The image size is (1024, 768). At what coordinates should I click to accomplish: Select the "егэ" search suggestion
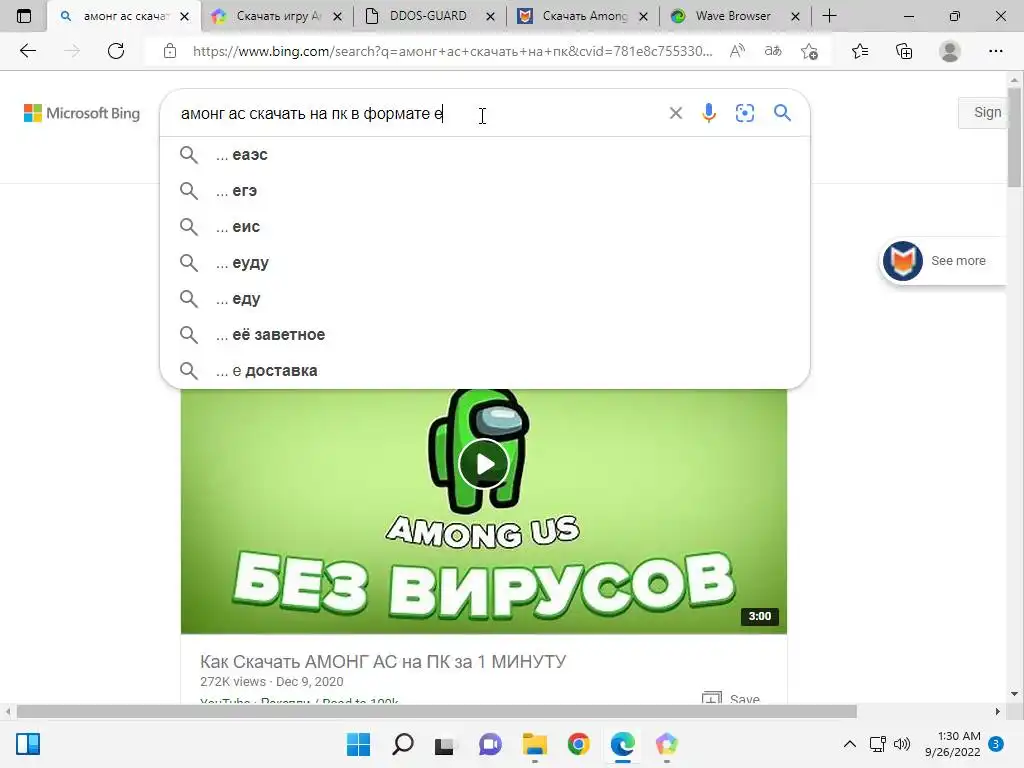(485, 191)
